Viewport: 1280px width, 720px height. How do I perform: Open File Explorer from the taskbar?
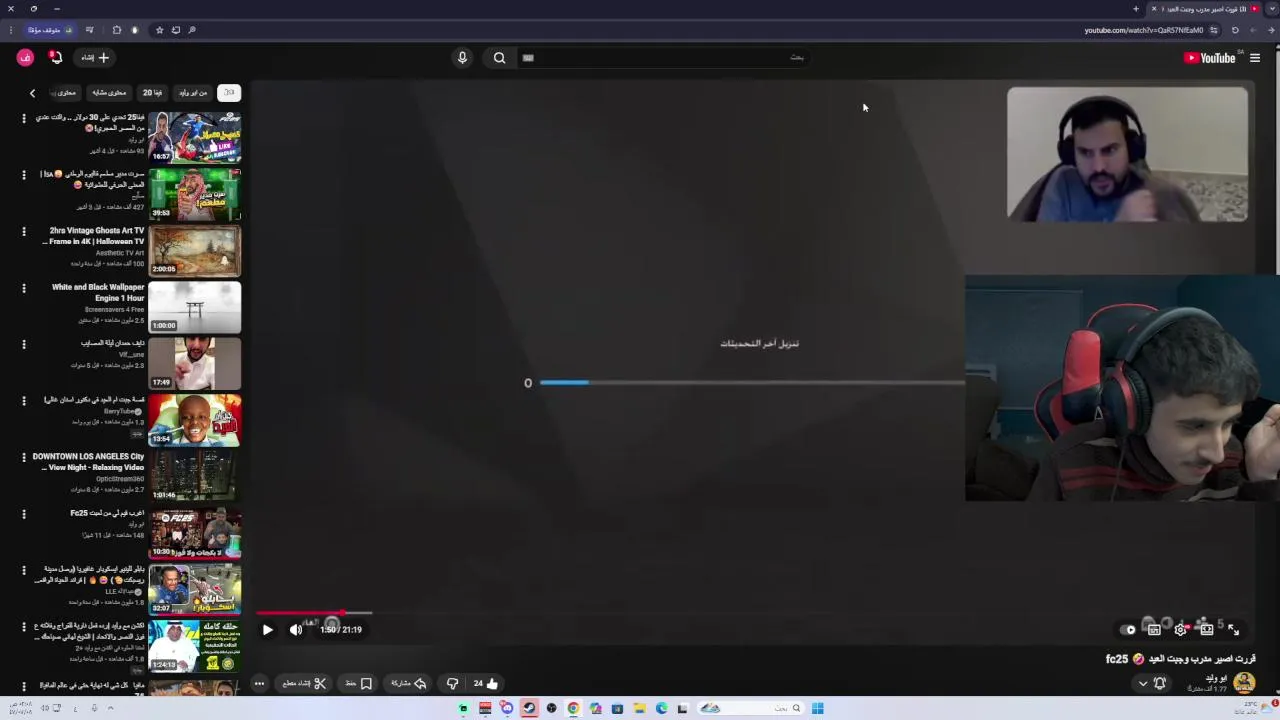click(x=639, y=708)
